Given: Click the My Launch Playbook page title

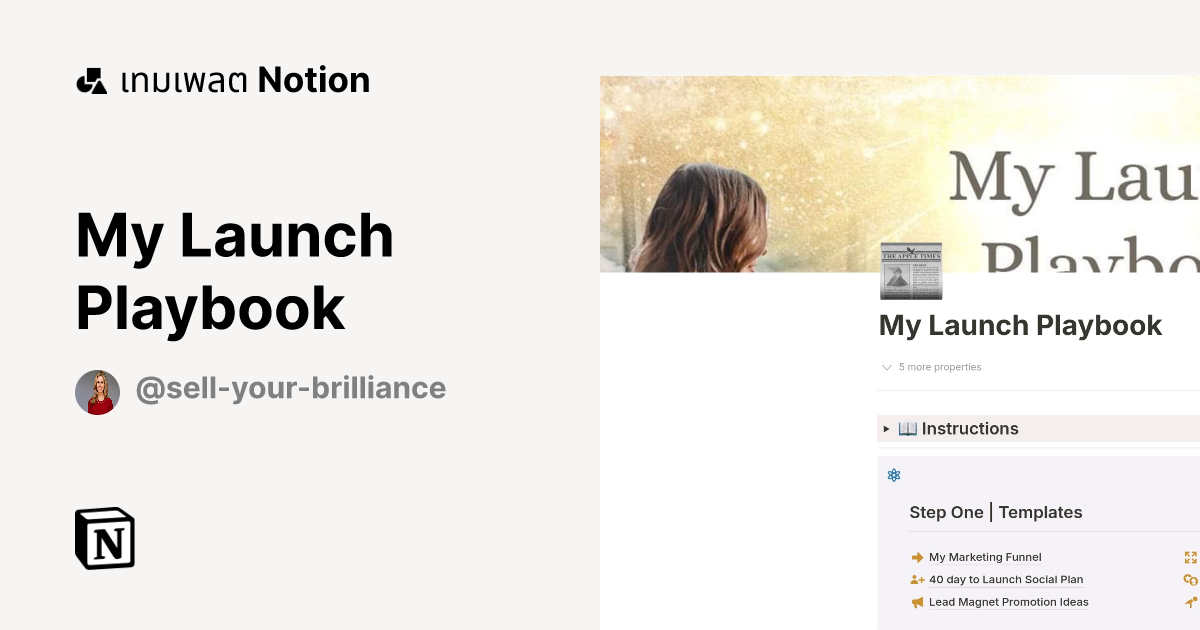Looking at the screenshot, I should coord(1020,325).
